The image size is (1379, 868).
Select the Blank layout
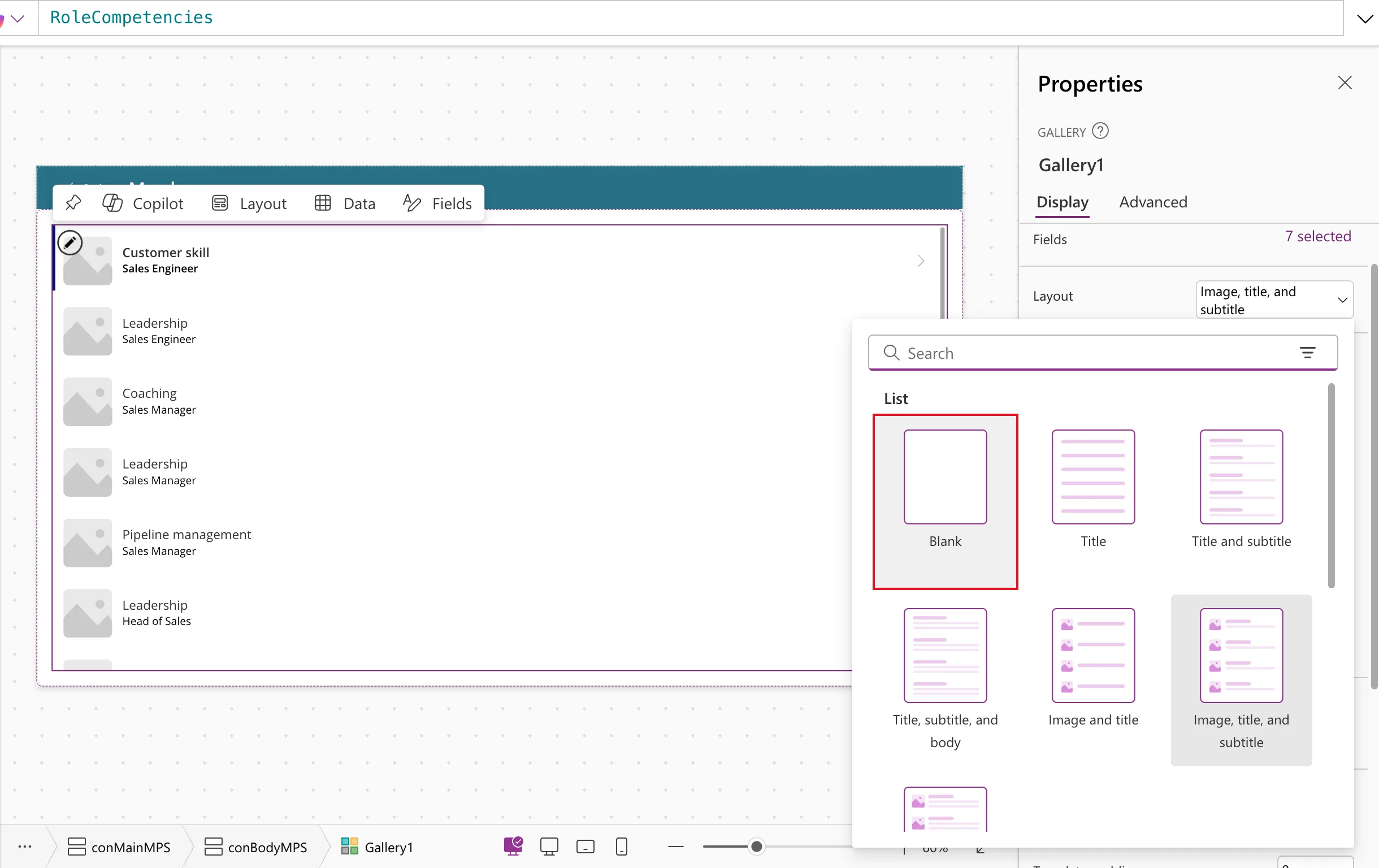point(945,502)
